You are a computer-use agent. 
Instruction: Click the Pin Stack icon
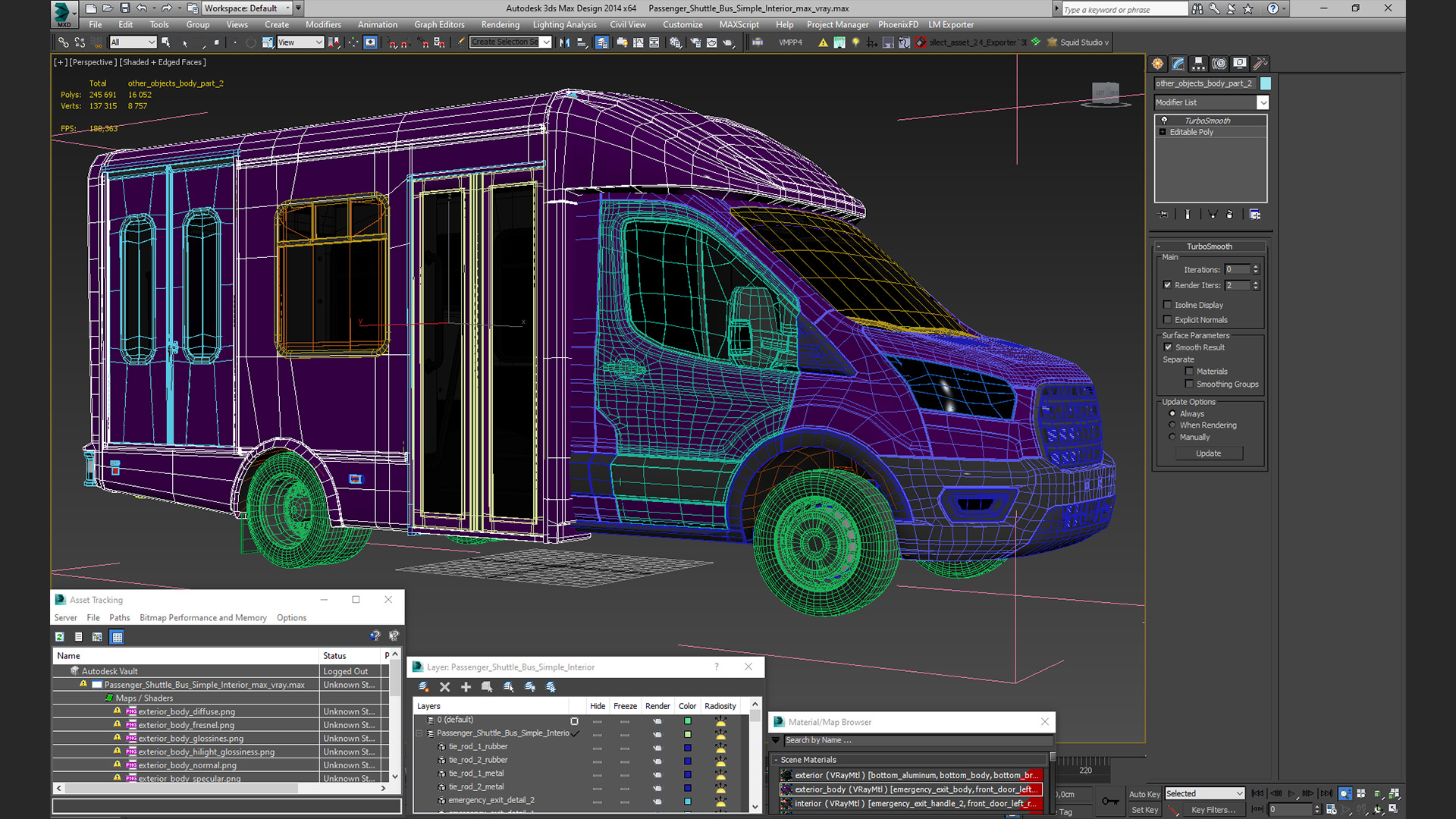tap(1164, 215)
